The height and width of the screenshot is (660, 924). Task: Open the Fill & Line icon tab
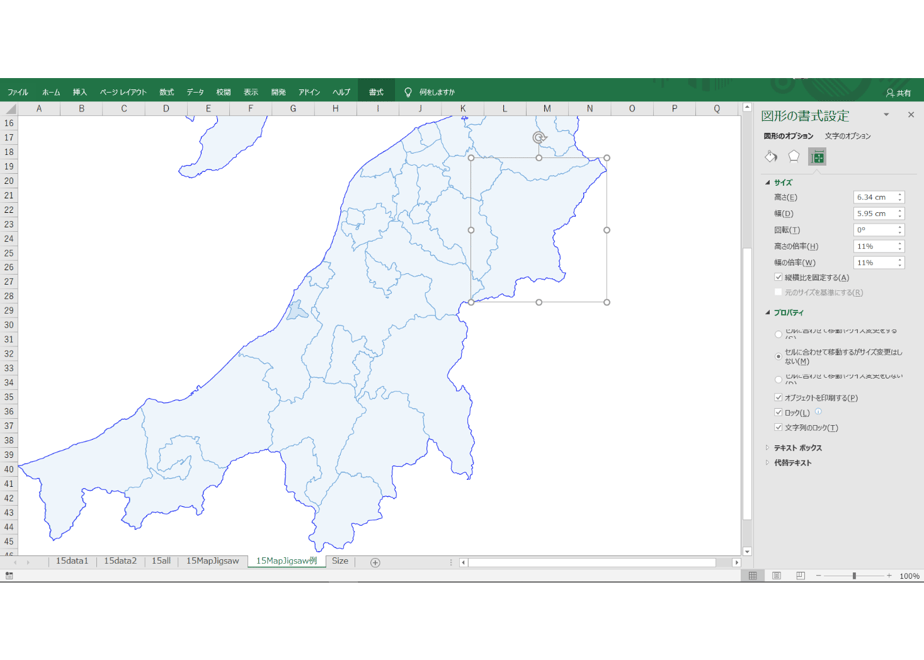[771, 157]
